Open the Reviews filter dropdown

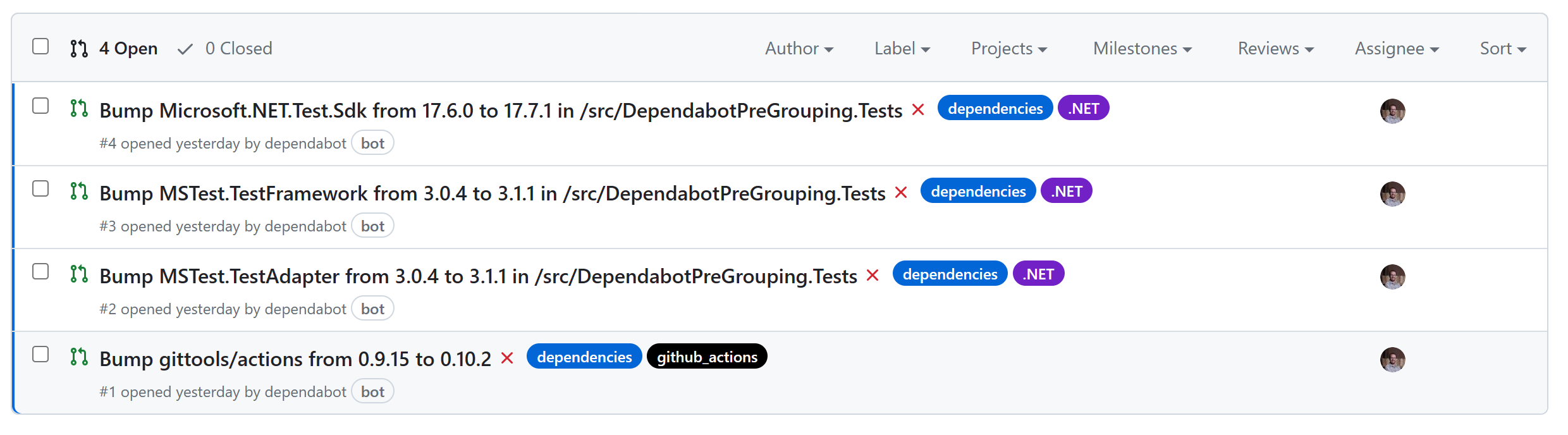coord(1276,48)
